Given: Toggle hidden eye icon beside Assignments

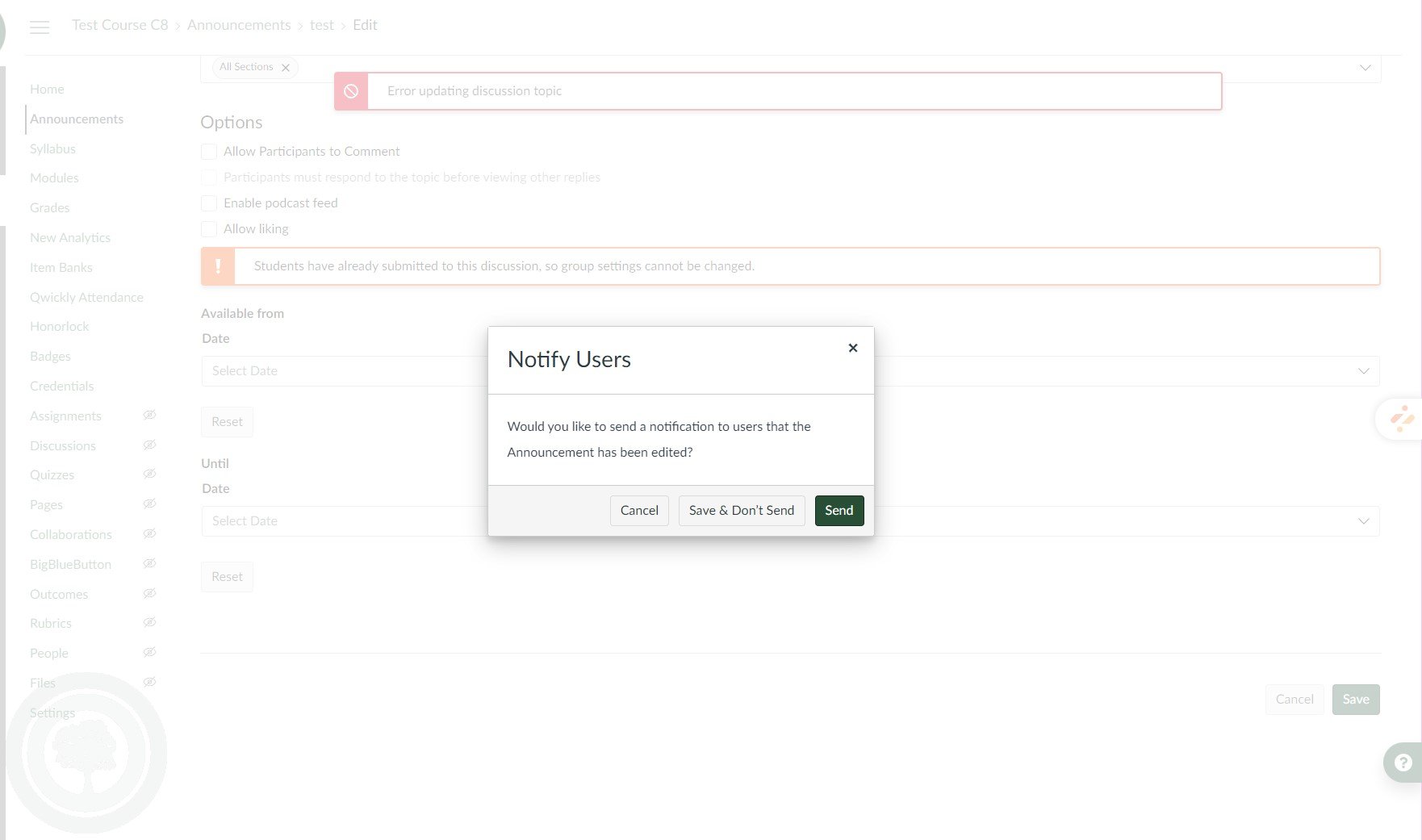Looking at the screenshot, I should pos(149,415).
